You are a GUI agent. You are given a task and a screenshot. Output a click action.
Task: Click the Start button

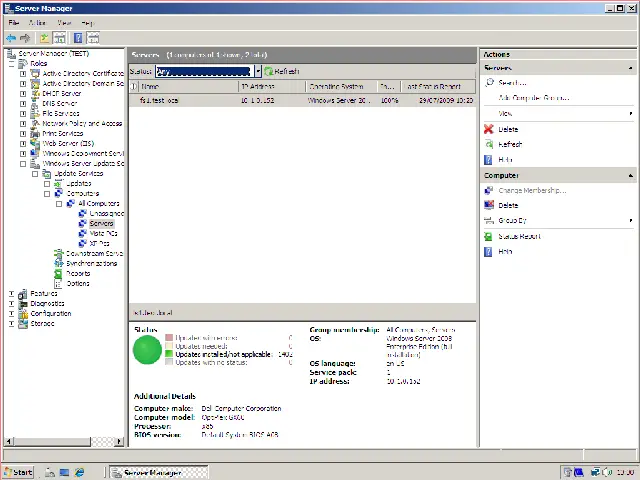(x=18, y=473)
